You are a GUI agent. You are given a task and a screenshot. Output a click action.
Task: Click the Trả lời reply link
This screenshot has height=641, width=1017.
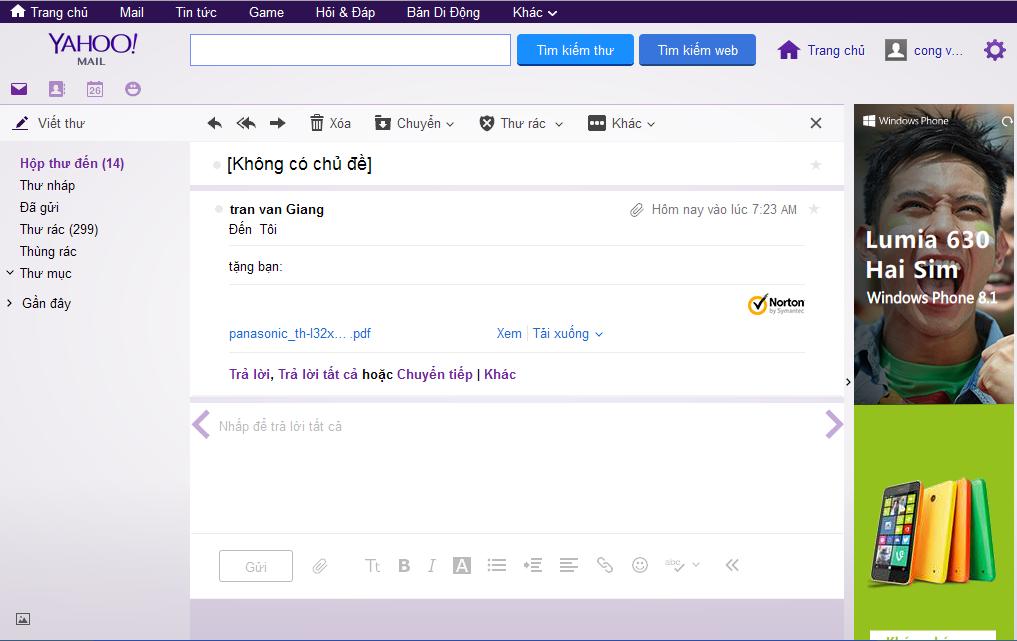tap(250, 374)
